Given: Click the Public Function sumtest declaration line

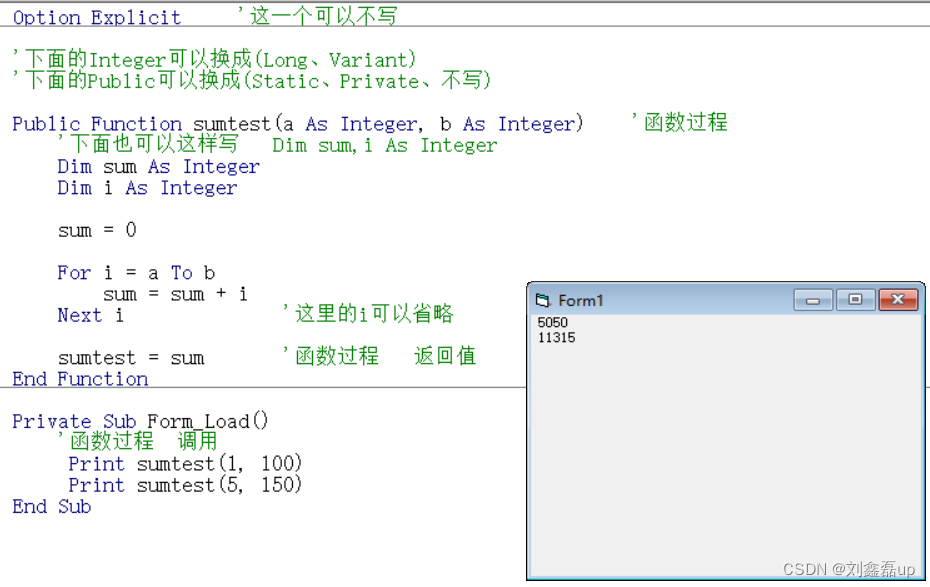Looking at the screenshot, I should pos(298,123).
